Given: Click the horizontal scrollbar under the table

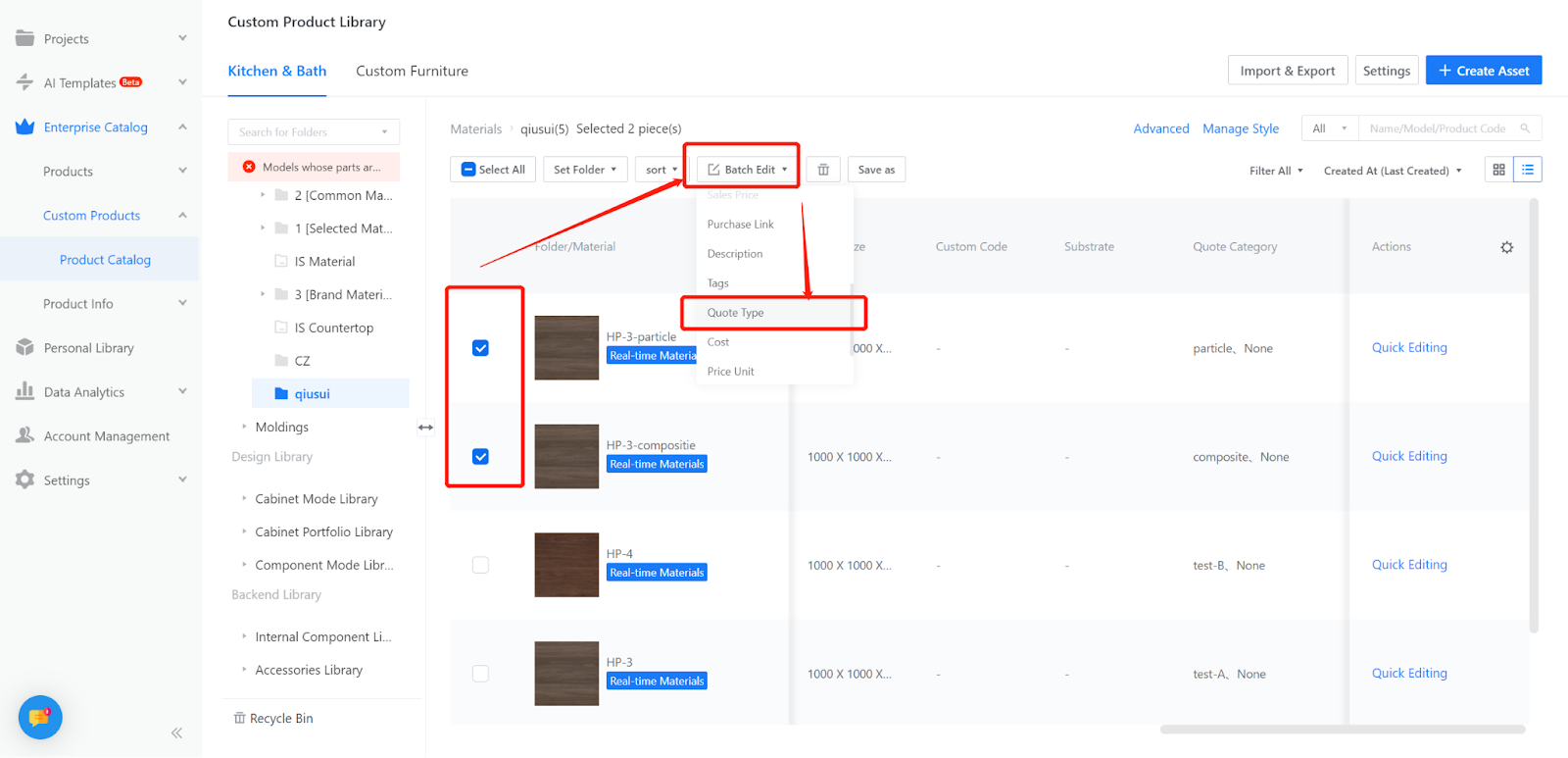Looking at the screenshot, I should pyautogui.click(x=1342, y=730).
